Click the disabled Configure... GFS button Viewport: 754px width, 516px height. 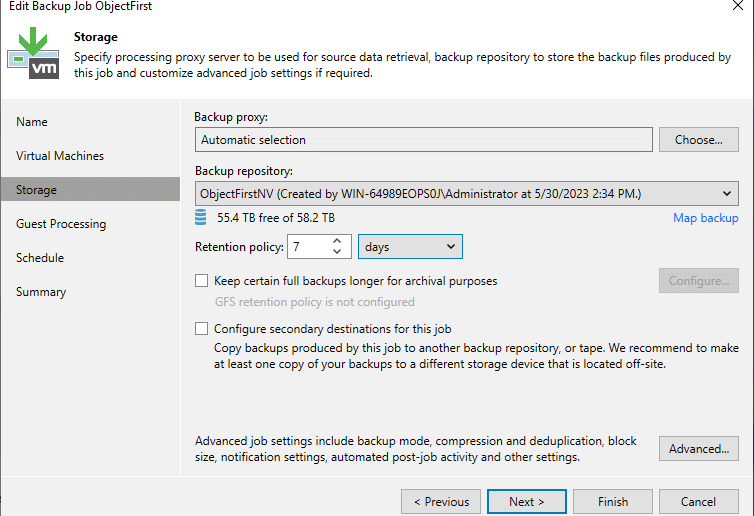[699, 281]
